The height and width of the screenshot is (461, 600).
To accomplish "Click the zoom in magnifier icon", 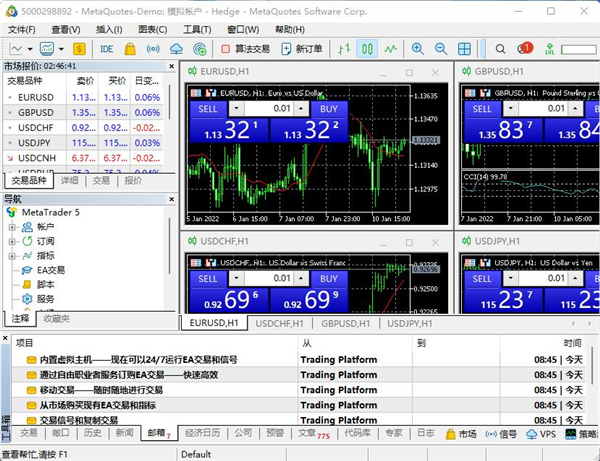I will click(418, 48).
